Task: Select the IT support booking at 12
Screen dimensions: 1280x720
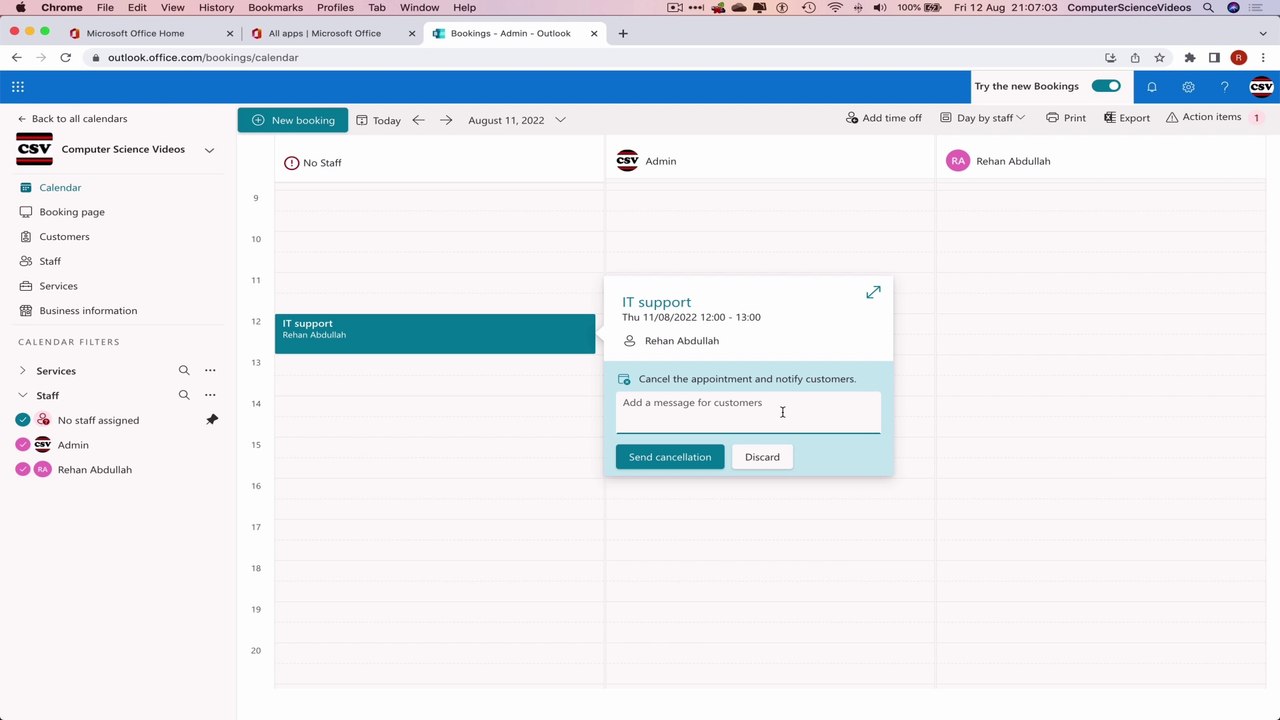Action: pyautogui.click(x=435, y=334)
